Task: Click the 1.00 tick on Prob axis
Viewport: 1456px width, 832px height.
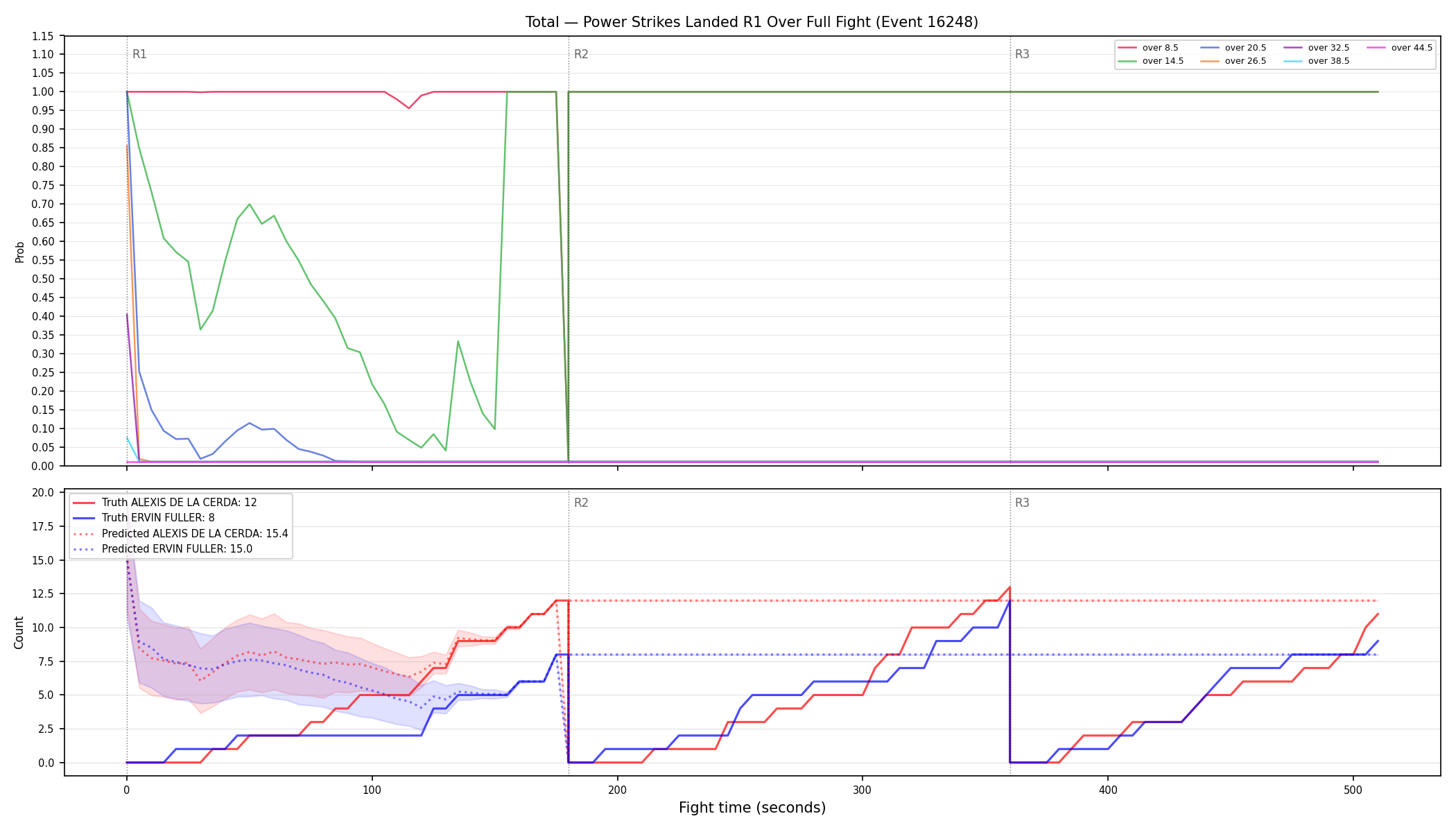Action: click(43, 92)
